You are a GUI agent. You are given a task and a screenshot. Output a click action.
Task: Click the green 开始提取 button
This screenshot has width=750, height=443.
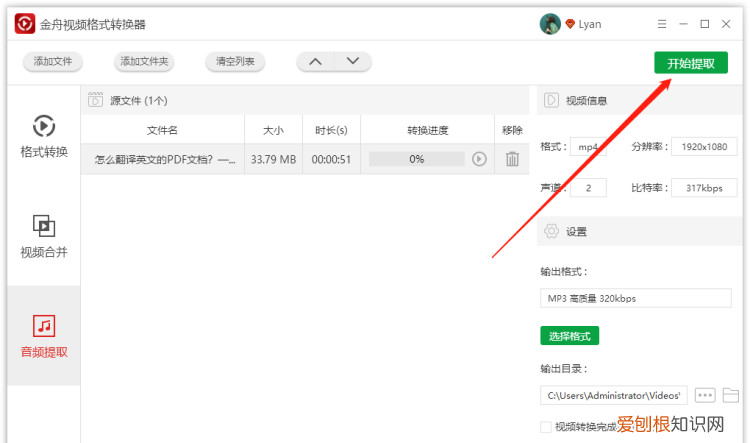pos(691,63)
